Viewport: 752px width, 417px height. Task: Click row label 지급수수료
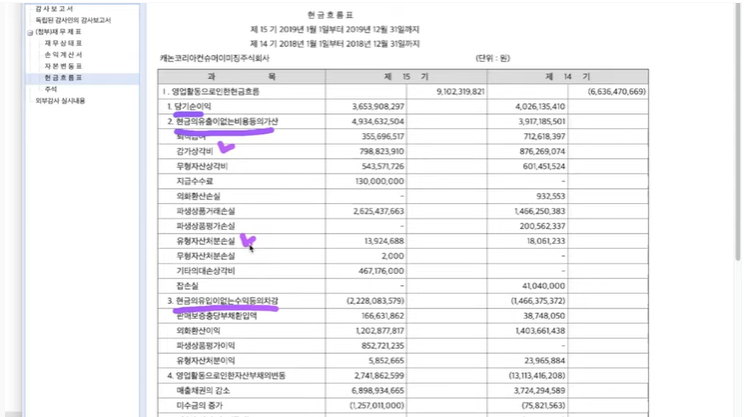click(x=194, y=181)
